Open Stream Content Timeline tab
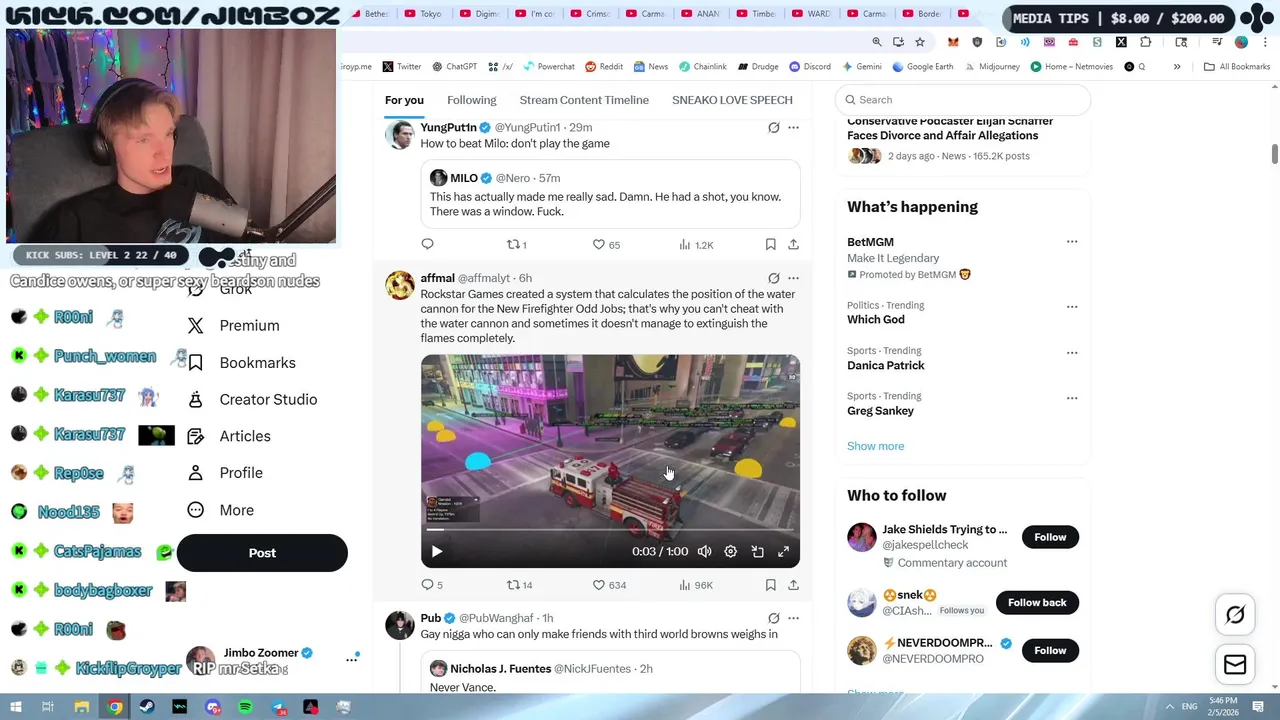Image resolution: width=1280 pixels, height=720 pixels. click(x=584, y=100)
